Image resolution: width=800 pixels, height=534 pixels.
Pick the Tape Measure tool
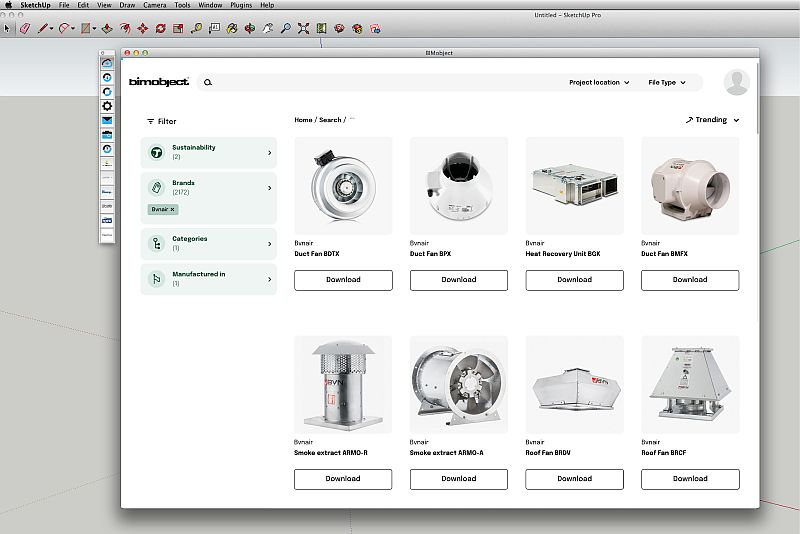196,29
